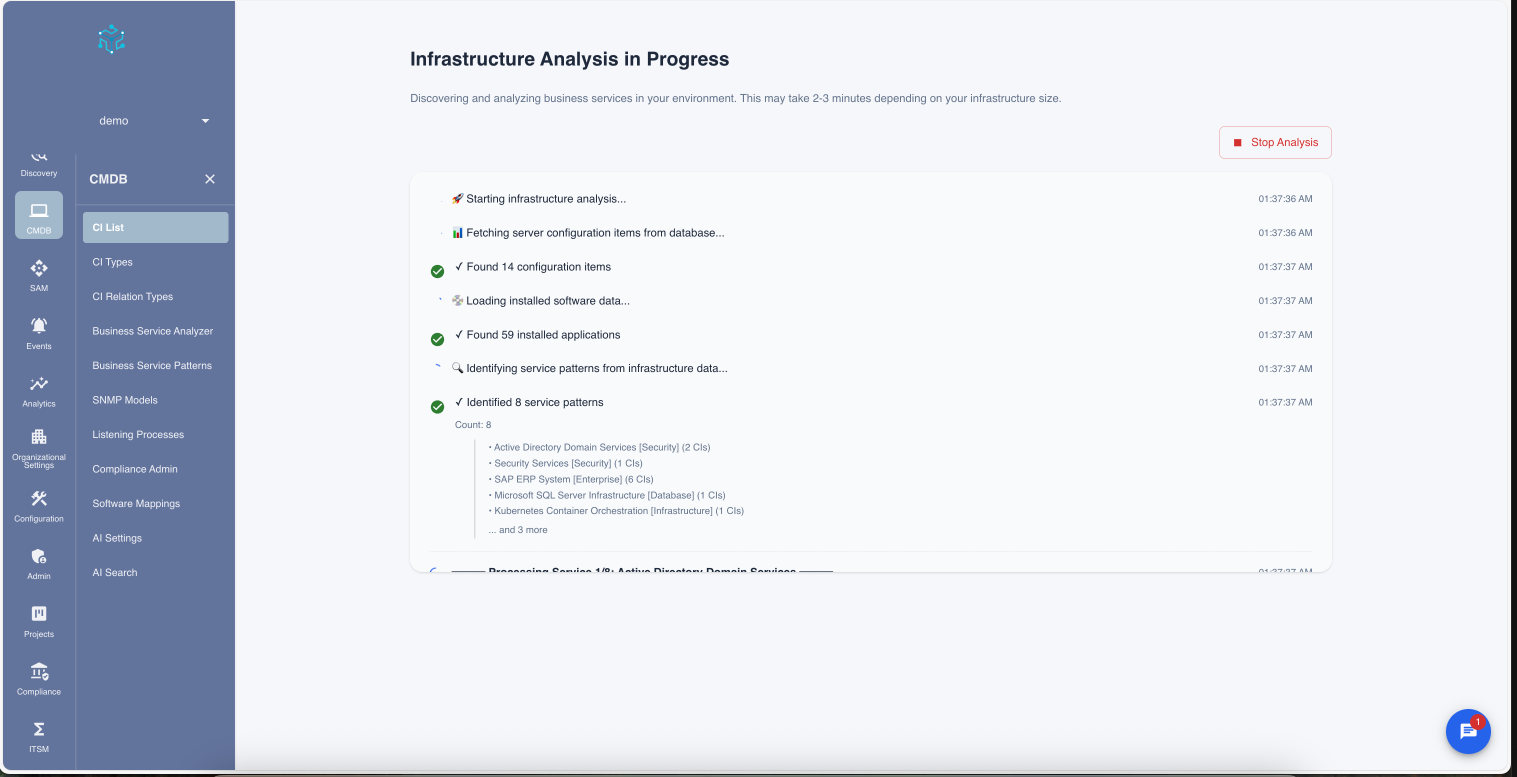This screenshot has height=777, width=1517.
Task: Open the Analytics section
Action: click(38, 388)
